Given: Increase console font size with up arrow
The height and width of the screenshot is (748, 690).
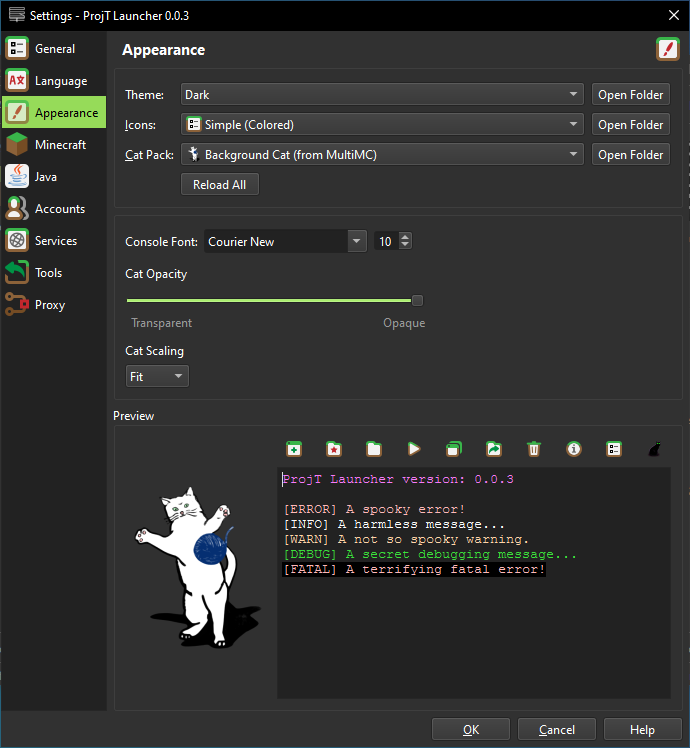Looking at the screenshot, I should (x=405, y=237).
